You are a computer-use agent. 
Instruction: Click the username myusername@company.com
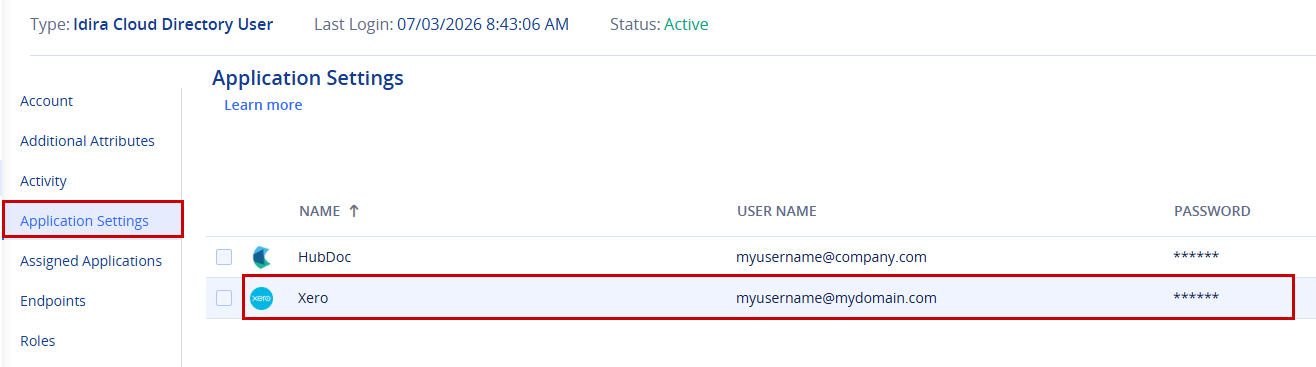[x=832, y=257]
